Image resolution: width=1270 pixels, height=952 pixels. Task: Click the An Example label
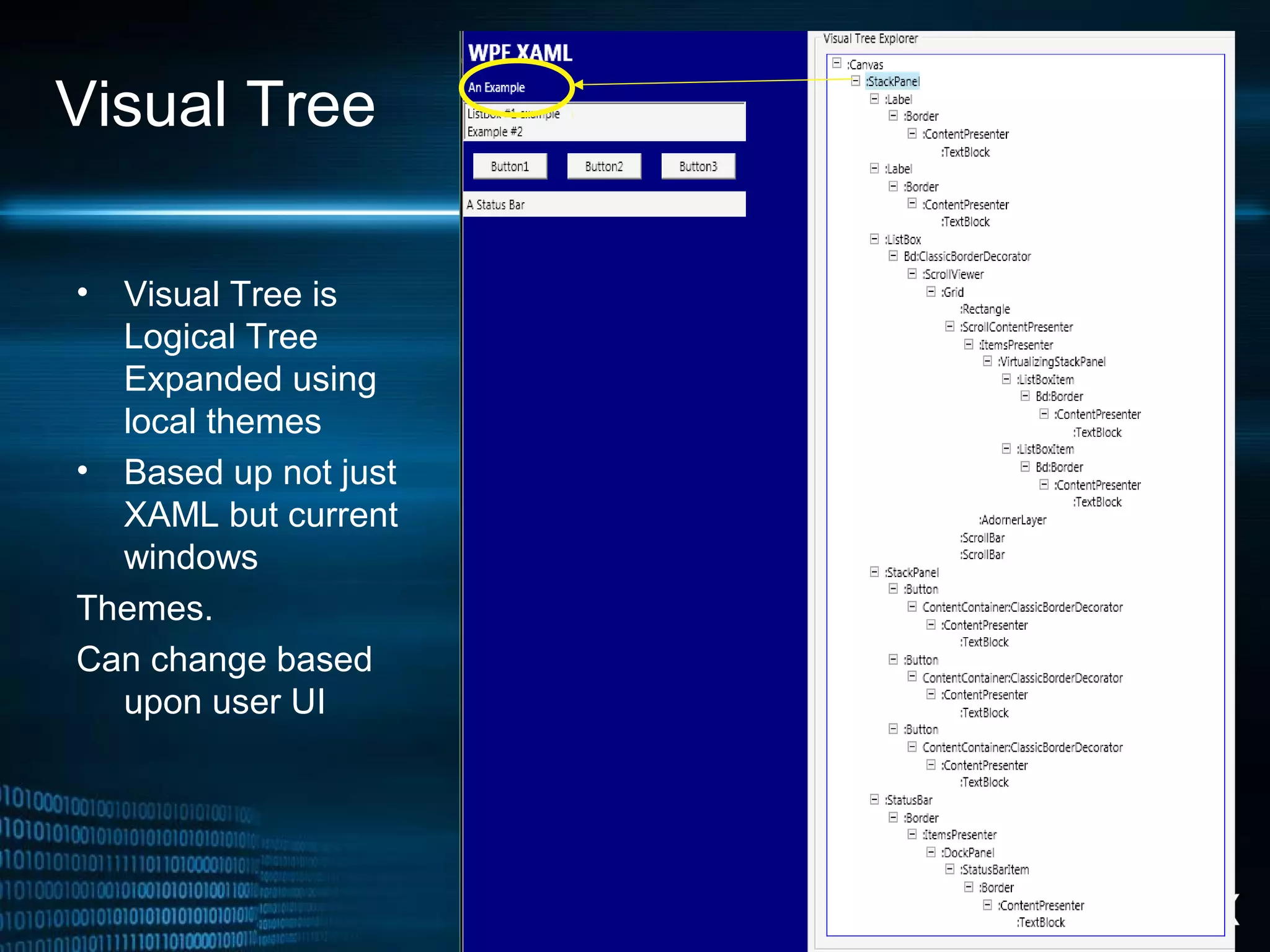496,87
